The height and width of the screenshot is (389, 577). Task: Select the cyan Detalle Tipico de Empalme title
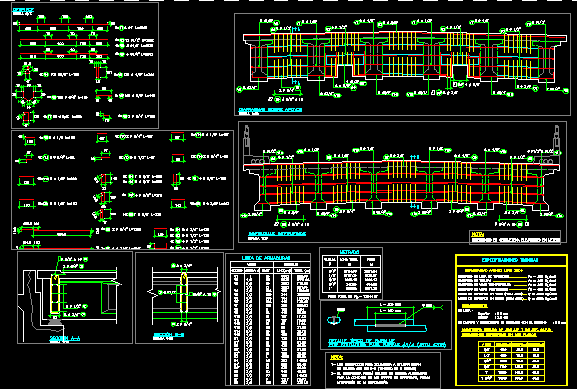click(386, 343)
